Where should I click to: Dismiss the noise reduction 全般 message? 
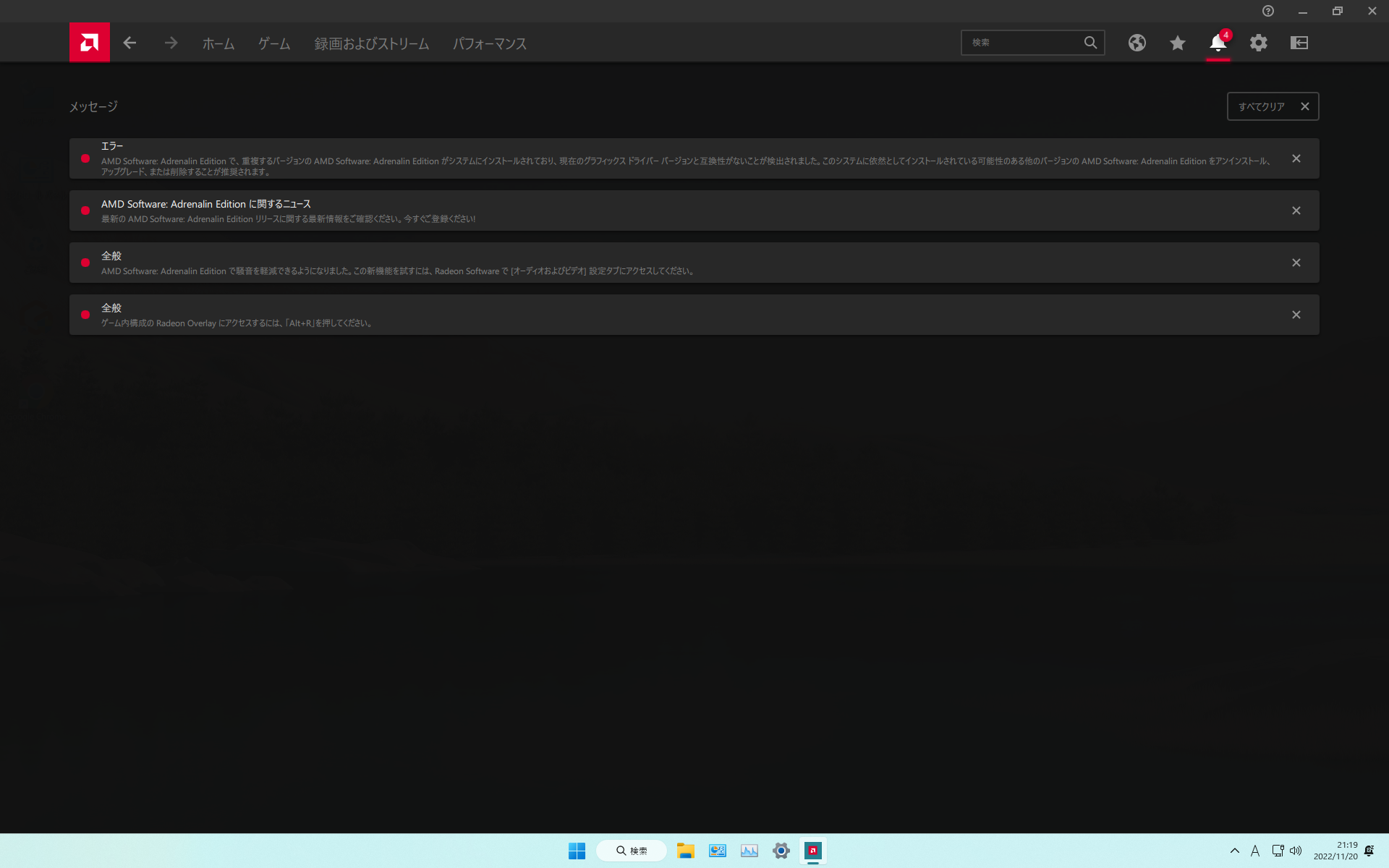[1296, 263]
